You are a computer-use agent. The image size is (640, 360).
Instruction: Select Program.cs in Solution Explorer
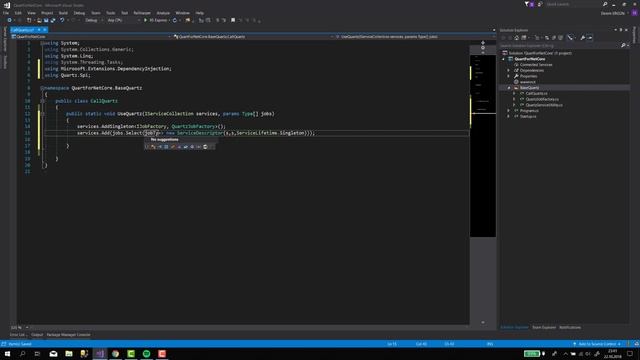[529, 111]
